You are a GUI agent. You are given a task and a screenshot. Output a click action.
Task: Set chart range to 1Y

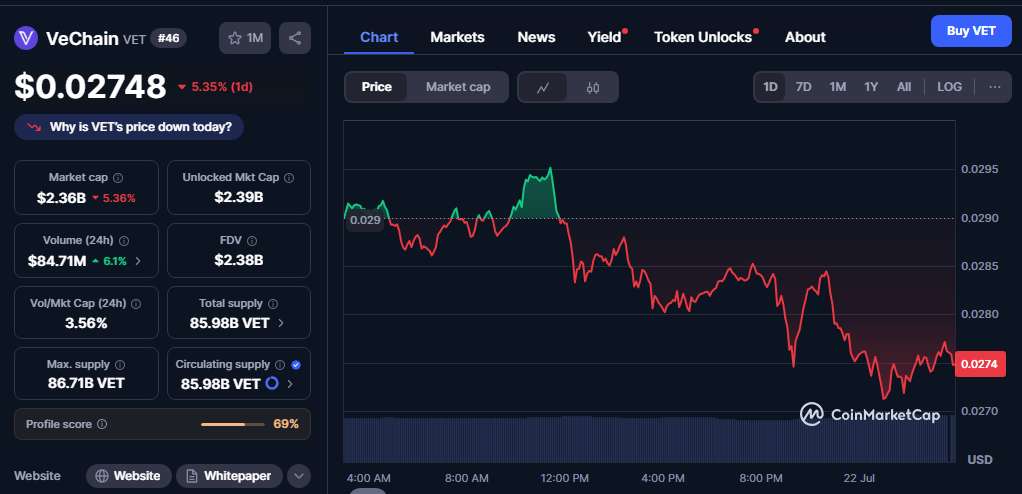871,87
